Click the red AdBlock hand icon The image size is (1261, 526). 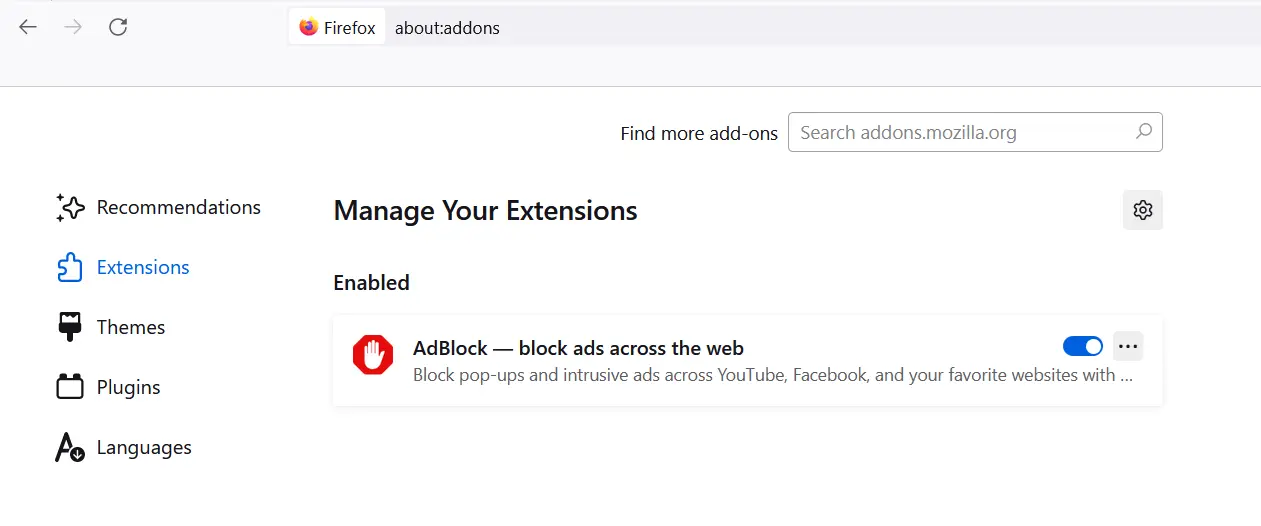[x=373, y=355]
